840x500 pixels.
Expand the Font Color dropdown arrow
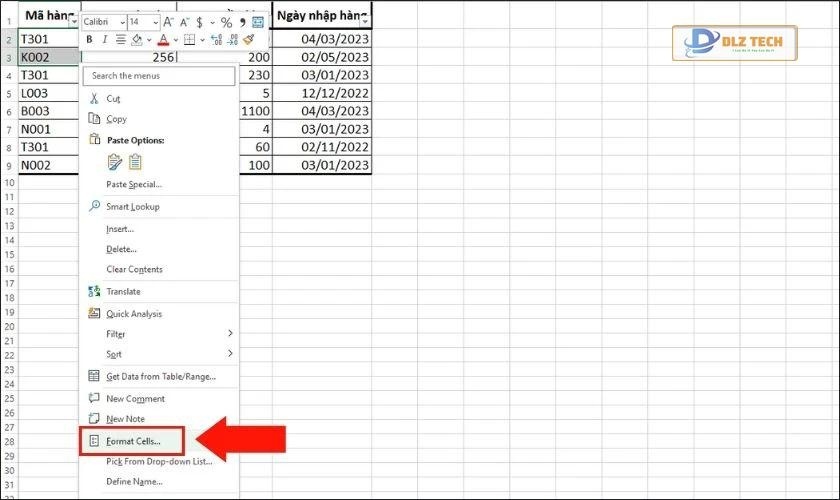176,40
